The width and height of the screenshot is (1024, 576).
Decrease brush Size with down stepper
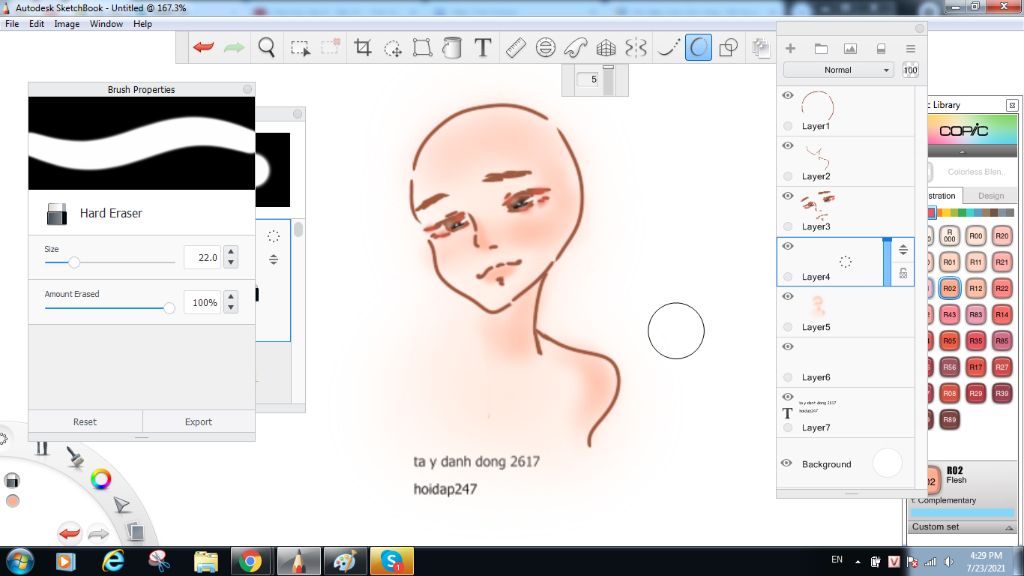tap(231, 263)
